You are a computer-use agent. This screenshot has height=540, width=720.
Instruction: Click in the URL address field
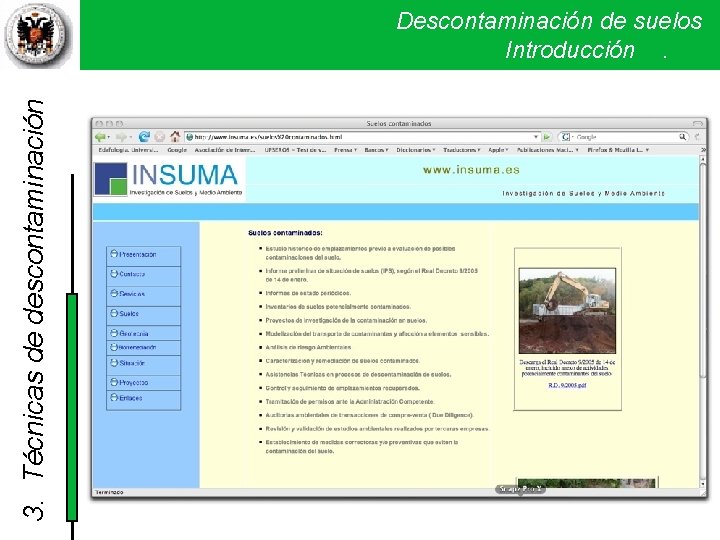[x=360, y=137]
